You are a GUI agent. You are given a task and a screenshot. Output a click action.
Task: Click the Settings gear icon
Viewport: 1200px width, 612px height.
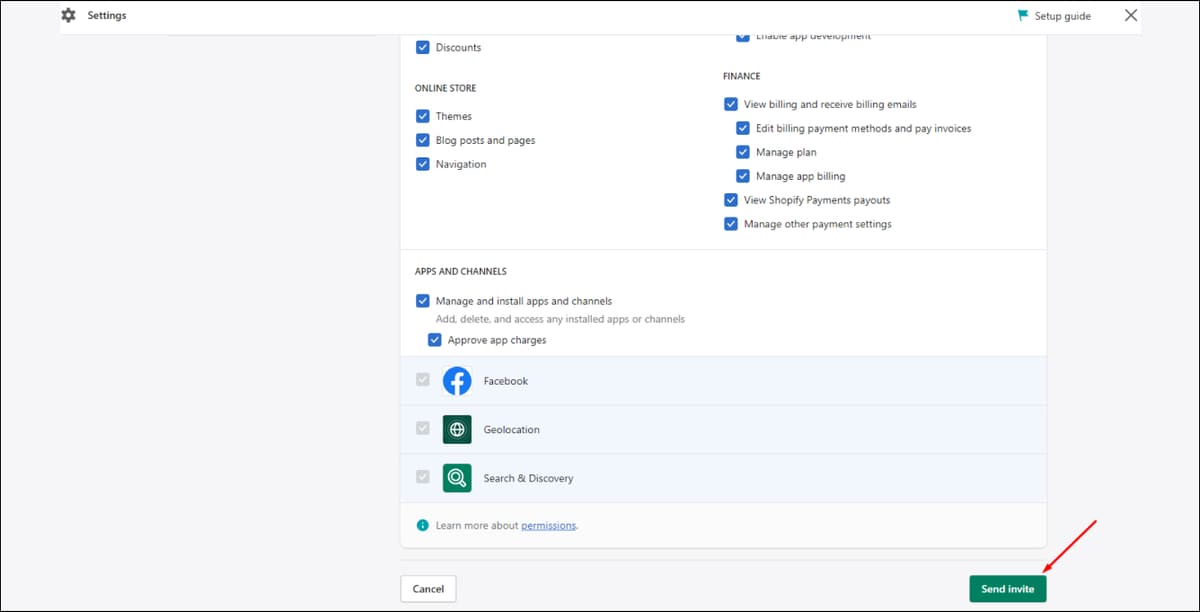tap(68, 16)
